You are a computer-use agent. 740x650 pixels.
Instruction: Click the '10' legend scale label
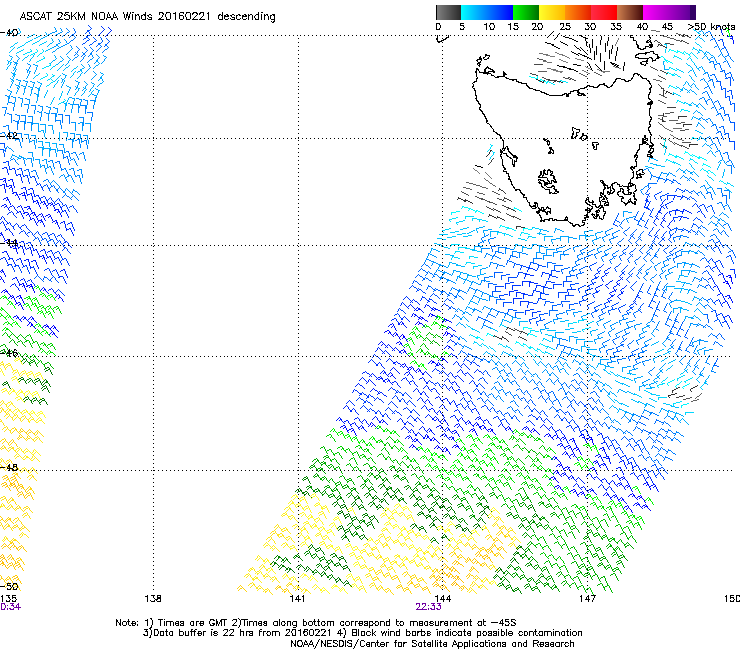(x=489, y=27)
